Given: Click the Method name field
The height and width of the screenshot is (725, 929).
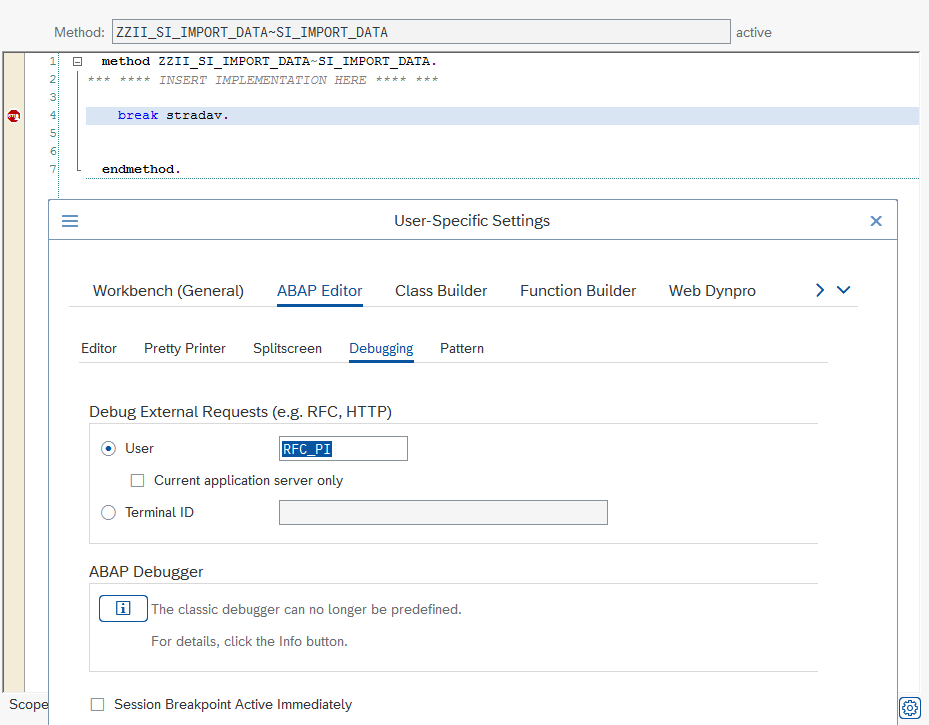Looking at the screenshot, I should (x=421, y=32).
